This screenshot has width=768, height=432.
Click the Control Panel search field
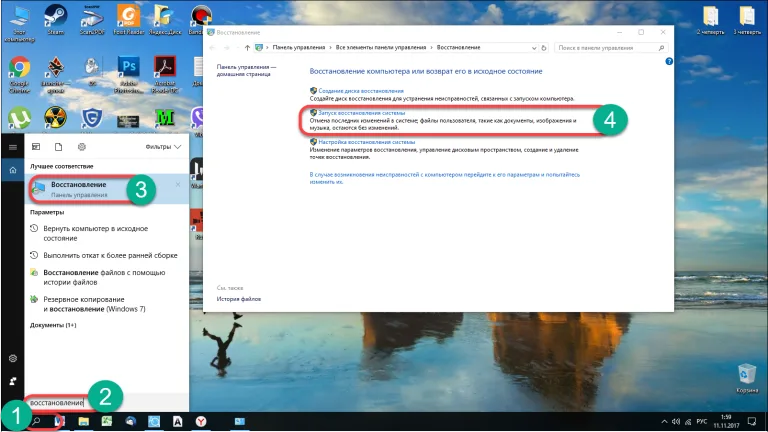611,48
